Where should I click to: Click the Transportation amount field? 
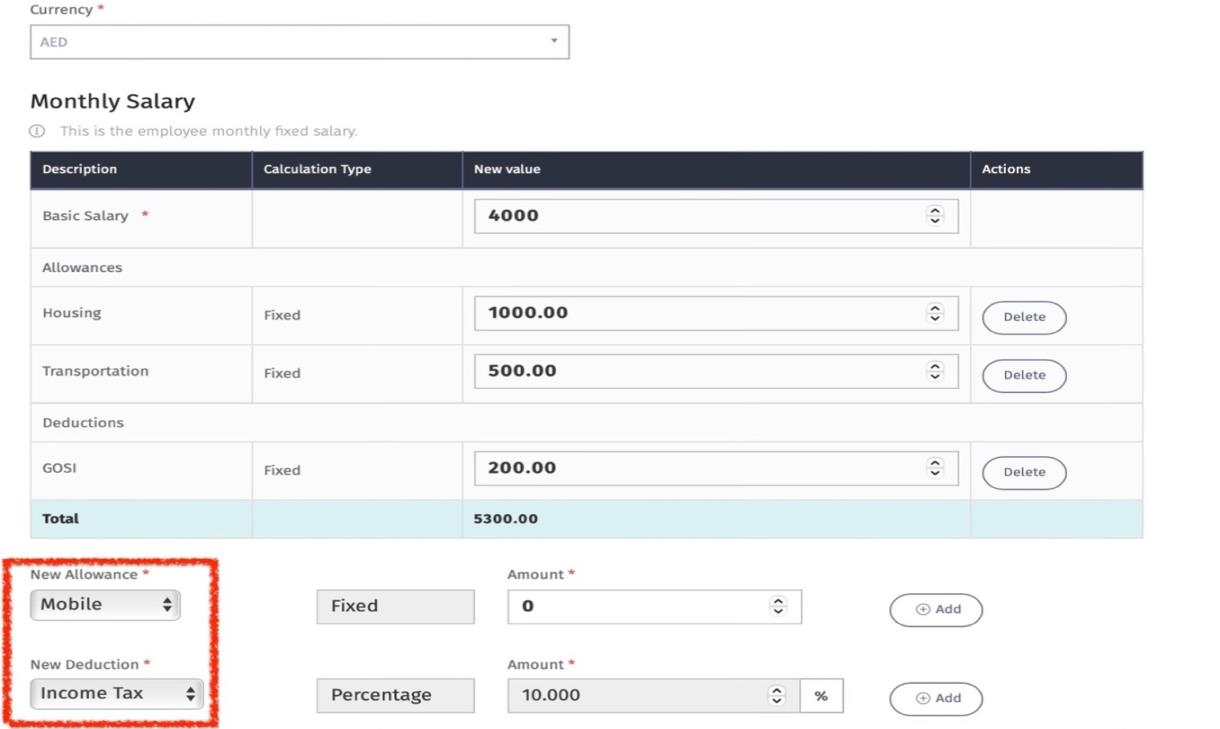click(700, 371)
